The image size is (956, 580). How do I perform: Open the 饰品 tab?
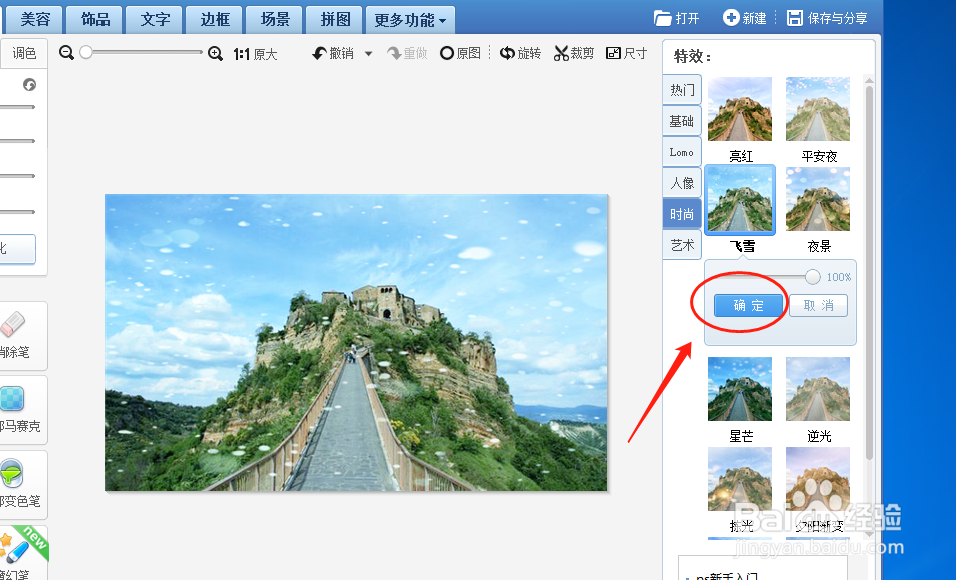tap(95, 20)
